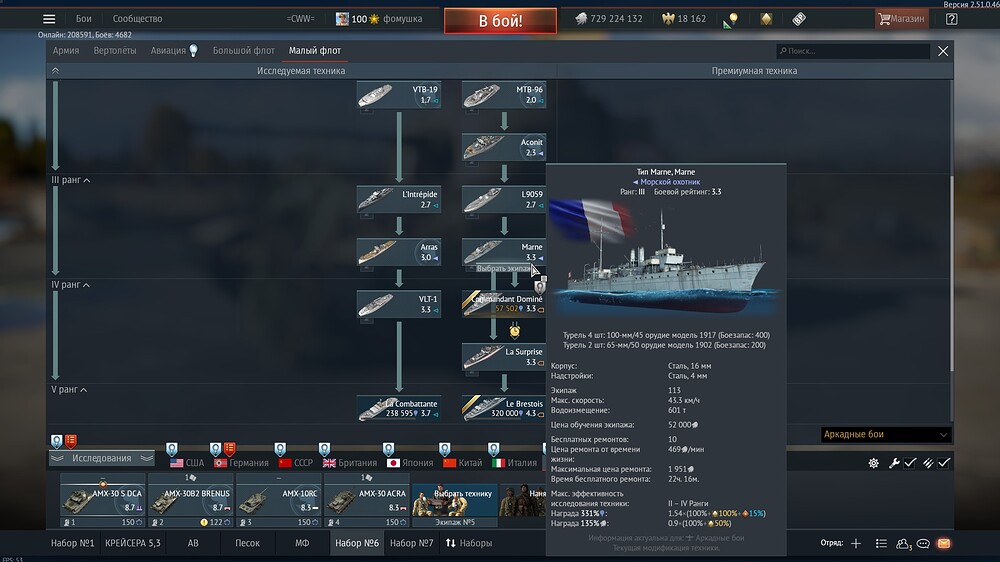Click the Поиск search field
This screenshot has height=562, width=1000.
pos(855,51)
